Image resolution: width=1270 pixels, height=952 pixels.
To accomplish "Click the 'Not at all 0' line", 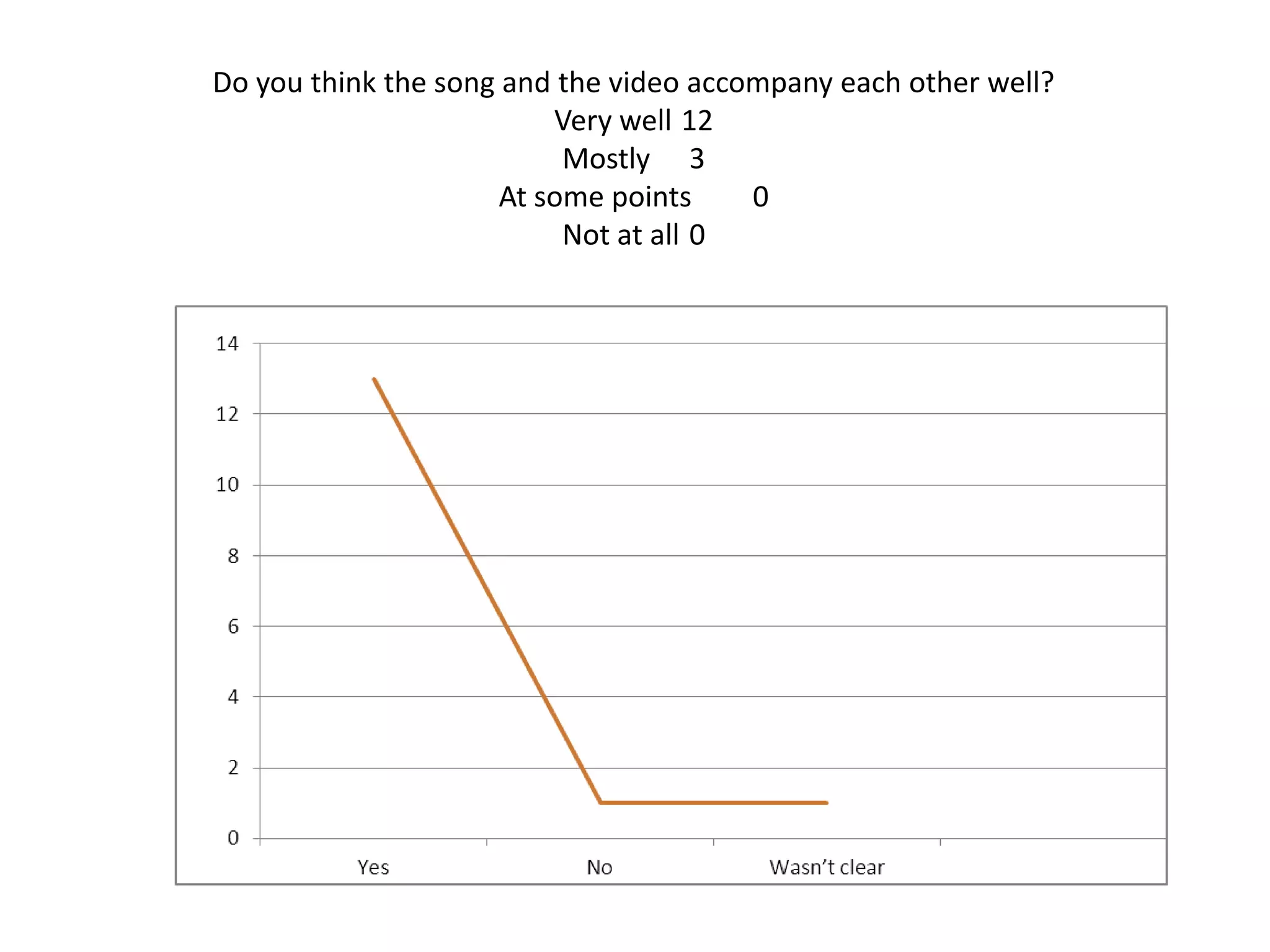I will pyautogui.click(x=633, y=236).
